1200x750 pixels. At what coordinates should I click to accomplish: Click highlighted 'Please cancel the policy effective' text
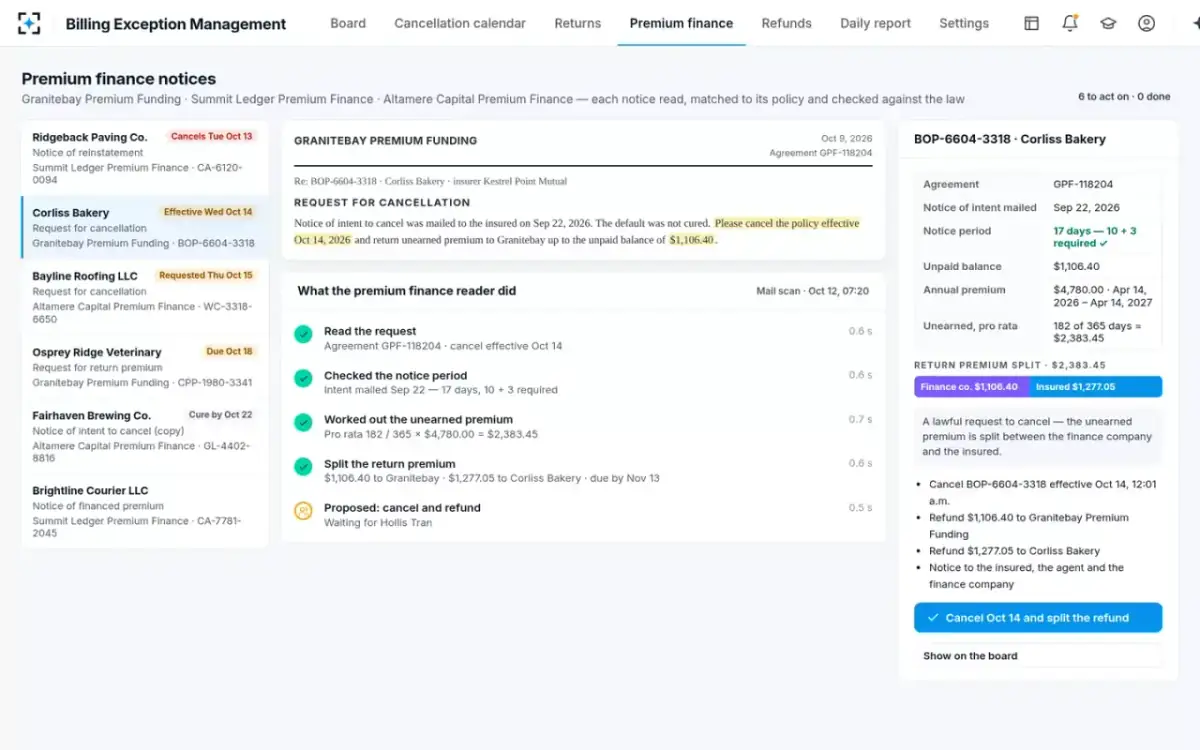pos(787,223)
